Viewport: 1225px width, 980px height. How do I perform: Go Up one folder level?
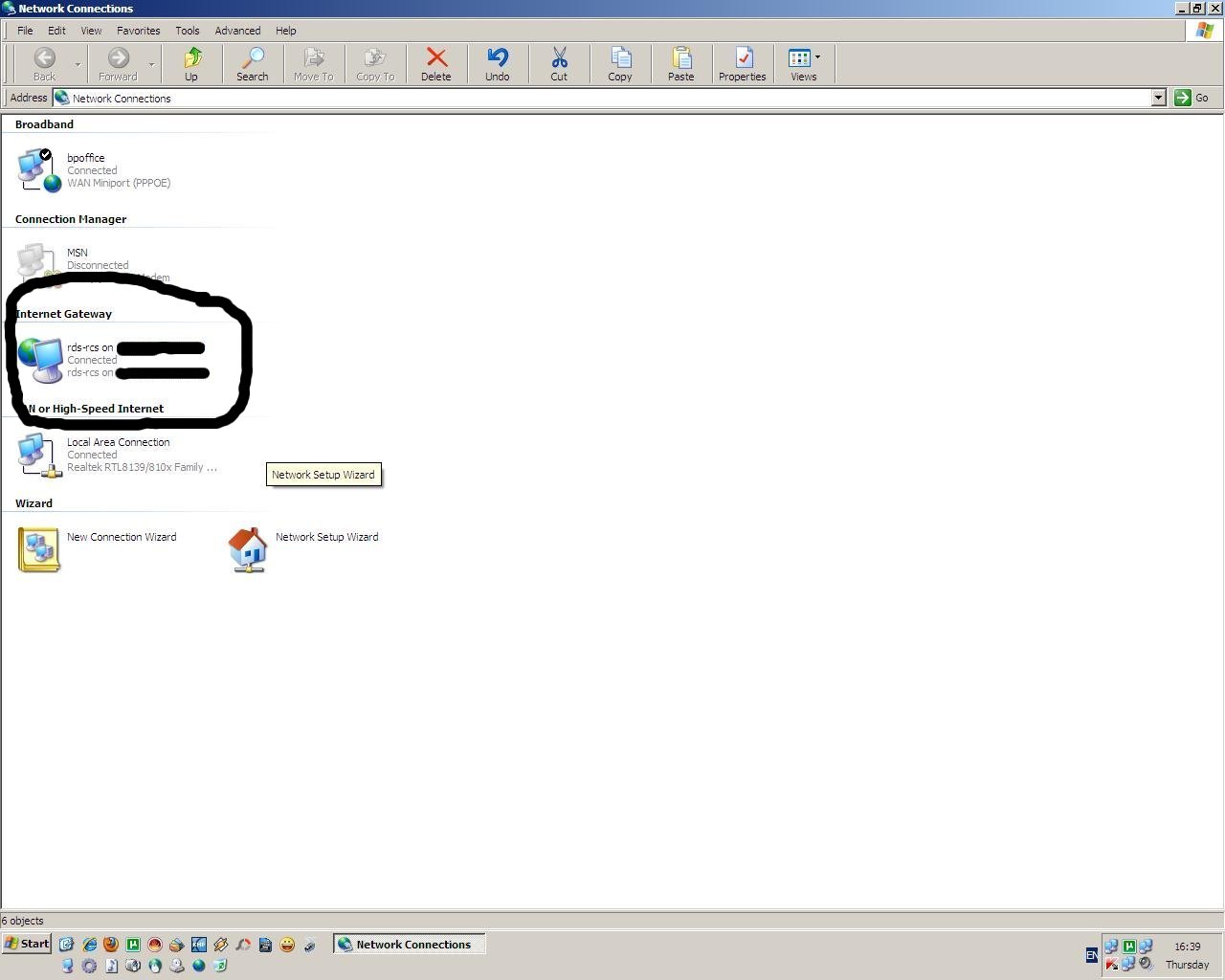[191, 64]
